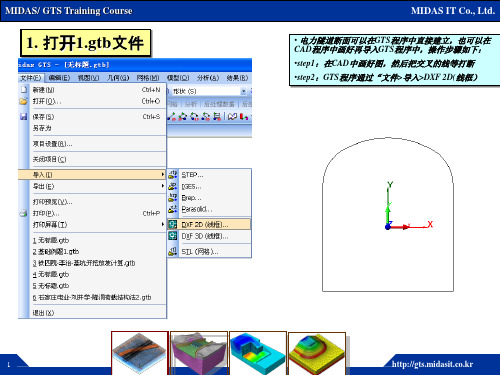Click the DXF 2D import icon
Viewport: 500px width, 375px height.
coord(173,224)
